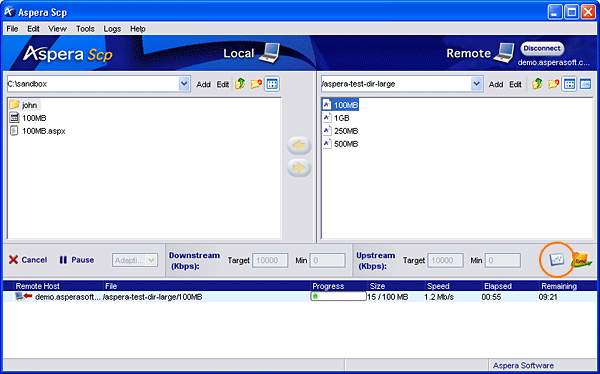The height and width of the screenshot is (374, 600).
Task: Click the Aspera title bar app icon
Action: [x=10, y=12]
